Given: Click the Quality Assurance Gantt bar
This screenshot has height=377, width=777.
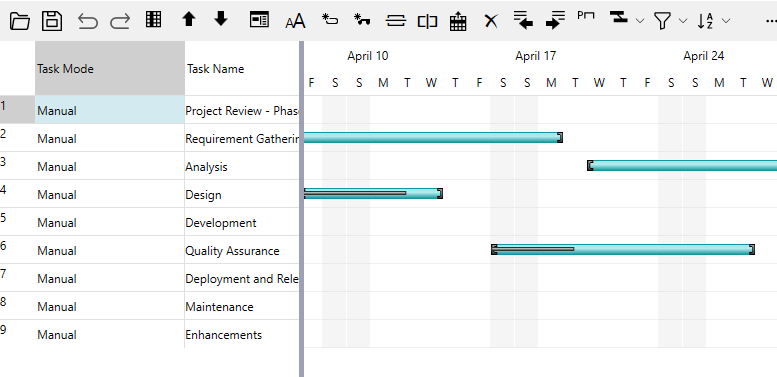Looking at the screenshot, I should click(623, 250).
